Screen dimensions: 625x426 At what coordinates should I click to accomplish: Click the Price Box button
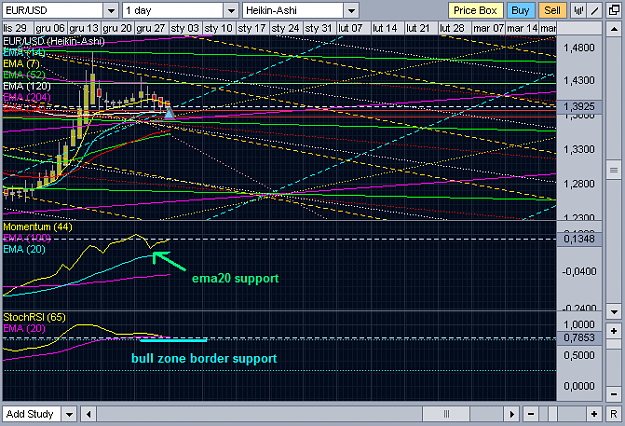(476, 10)
